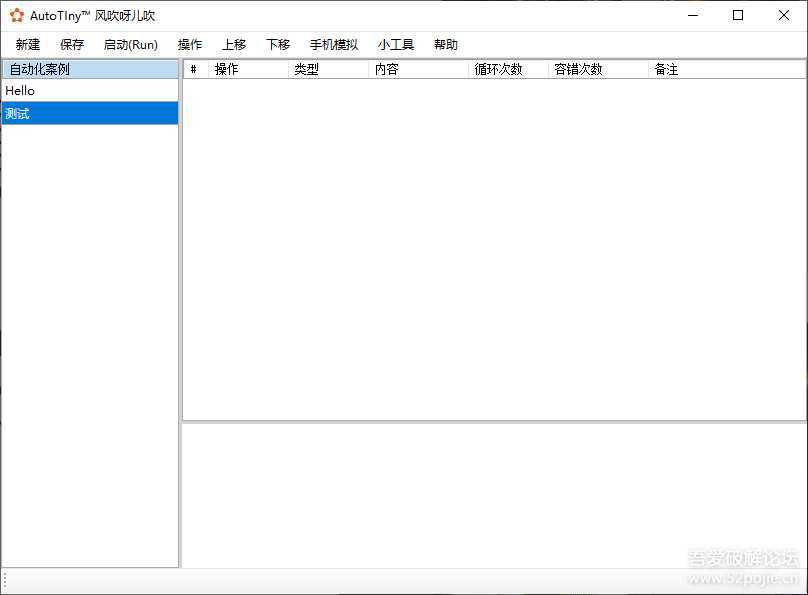Click the 类型 column header
This screenshot has height=595, width=808.
(306, 69)
